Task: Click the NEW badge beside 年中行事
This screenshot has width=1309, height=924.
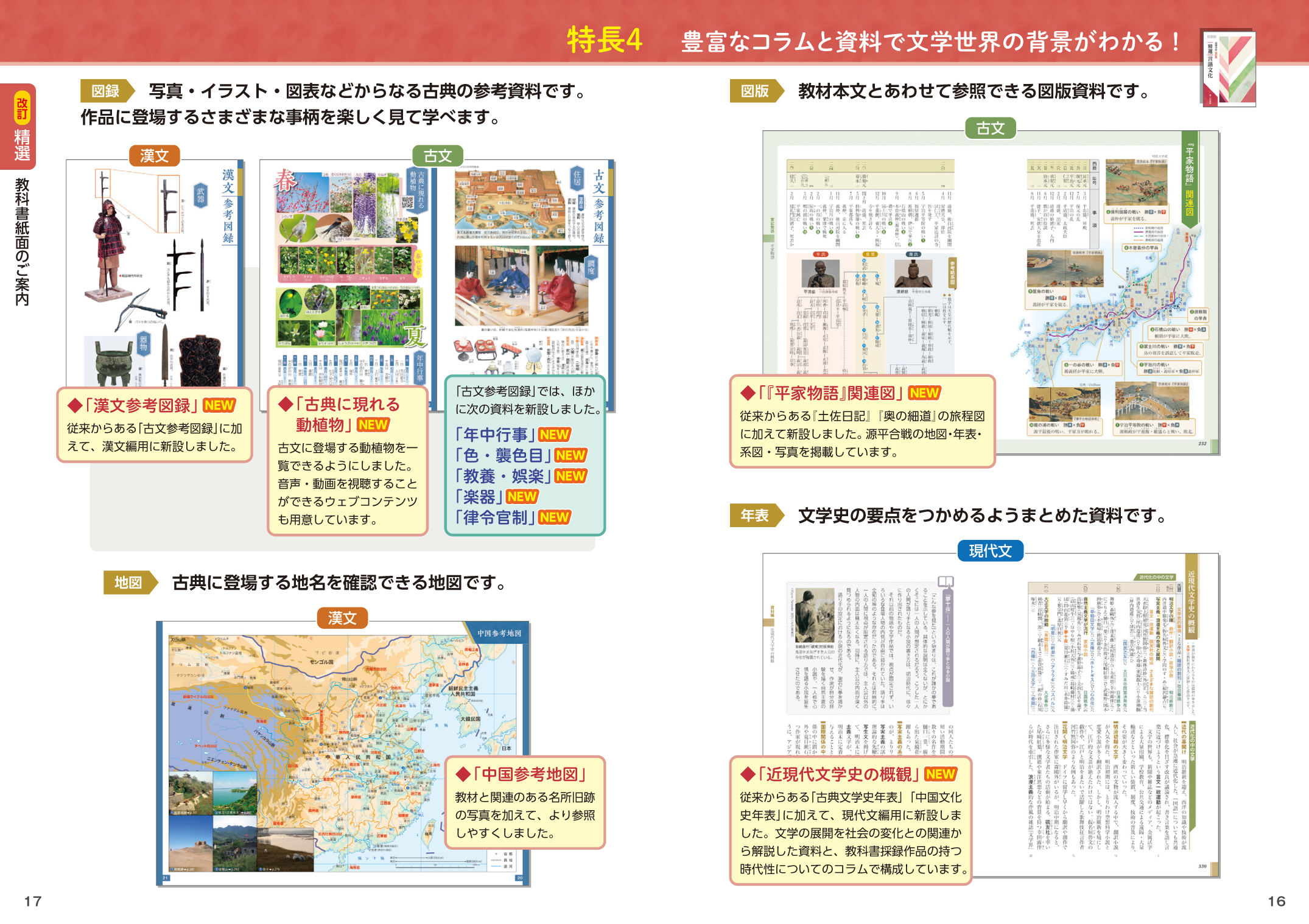Action: click(554, 435)
